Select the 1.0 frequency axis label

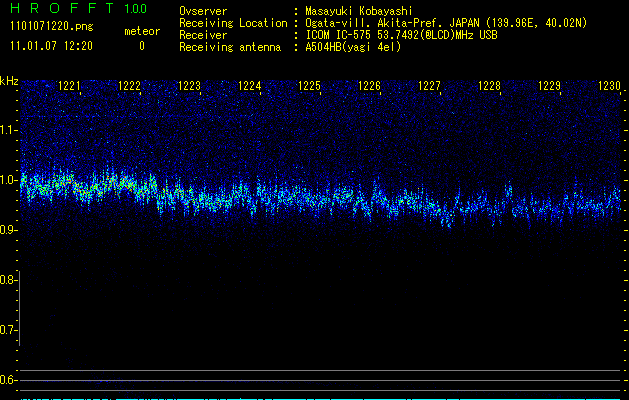9,180
